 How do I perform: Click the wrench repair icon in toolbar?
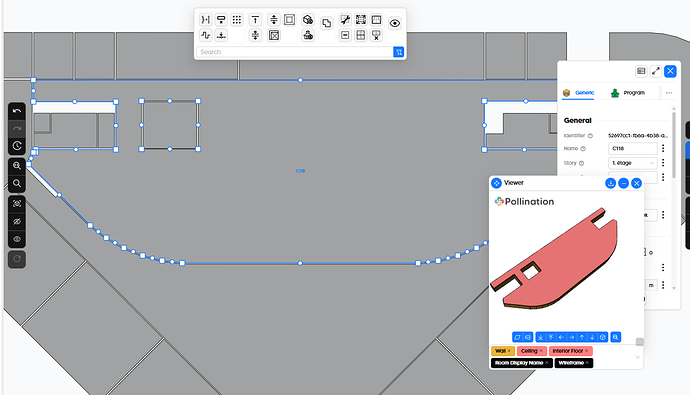(x=345, y=19)
